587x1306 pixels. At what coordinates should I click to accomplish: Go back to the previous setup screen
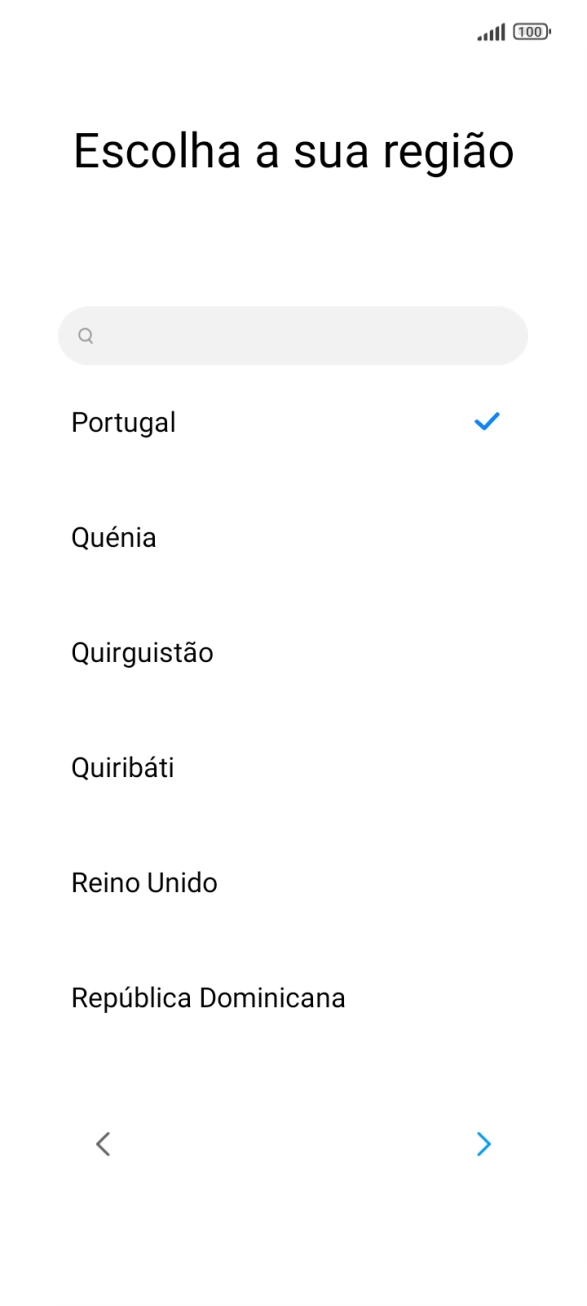pyautogui.click(x=103, y=1144)
